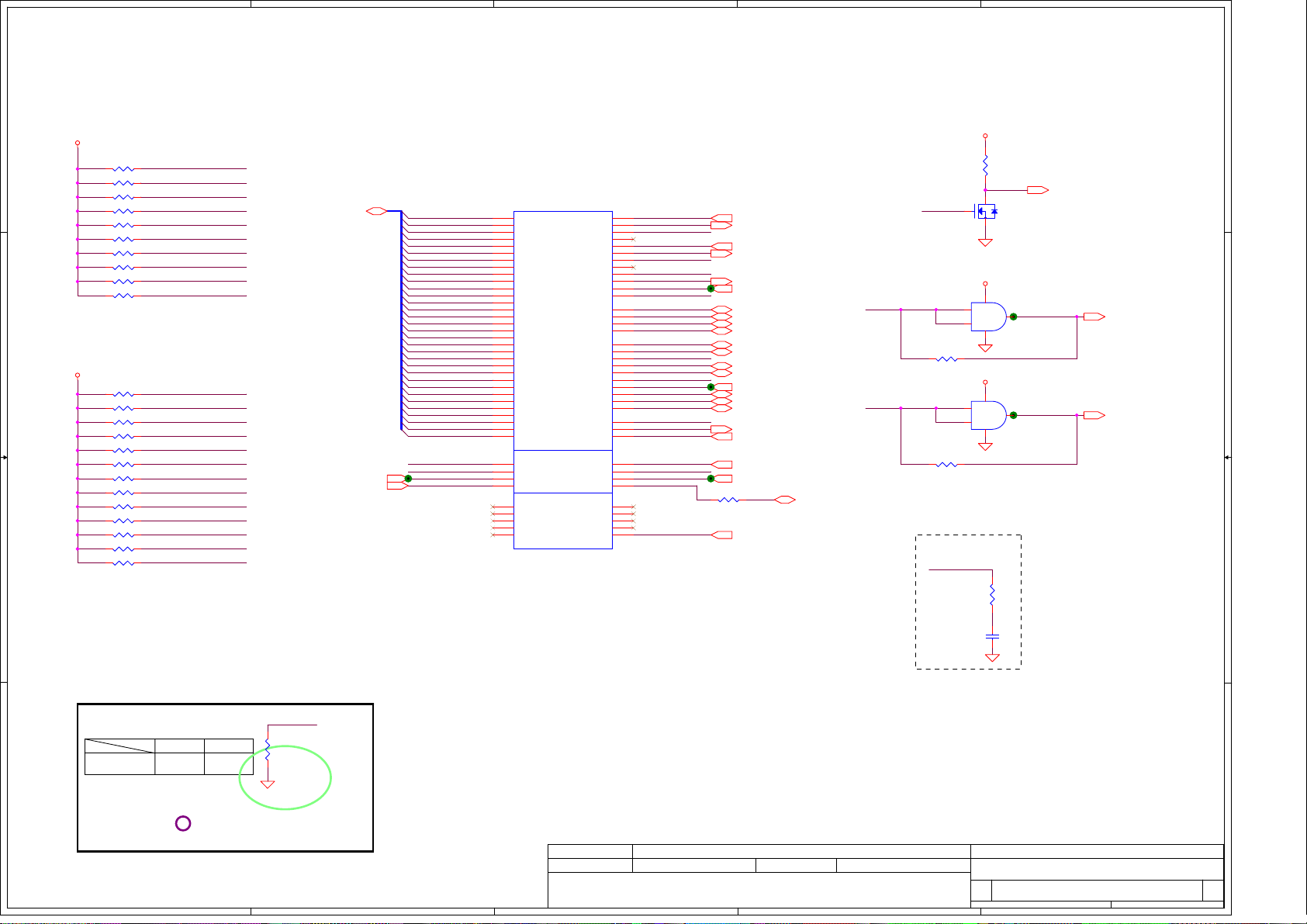Select the thick blue bus line

pyautogui.click(x=402, y=320)
